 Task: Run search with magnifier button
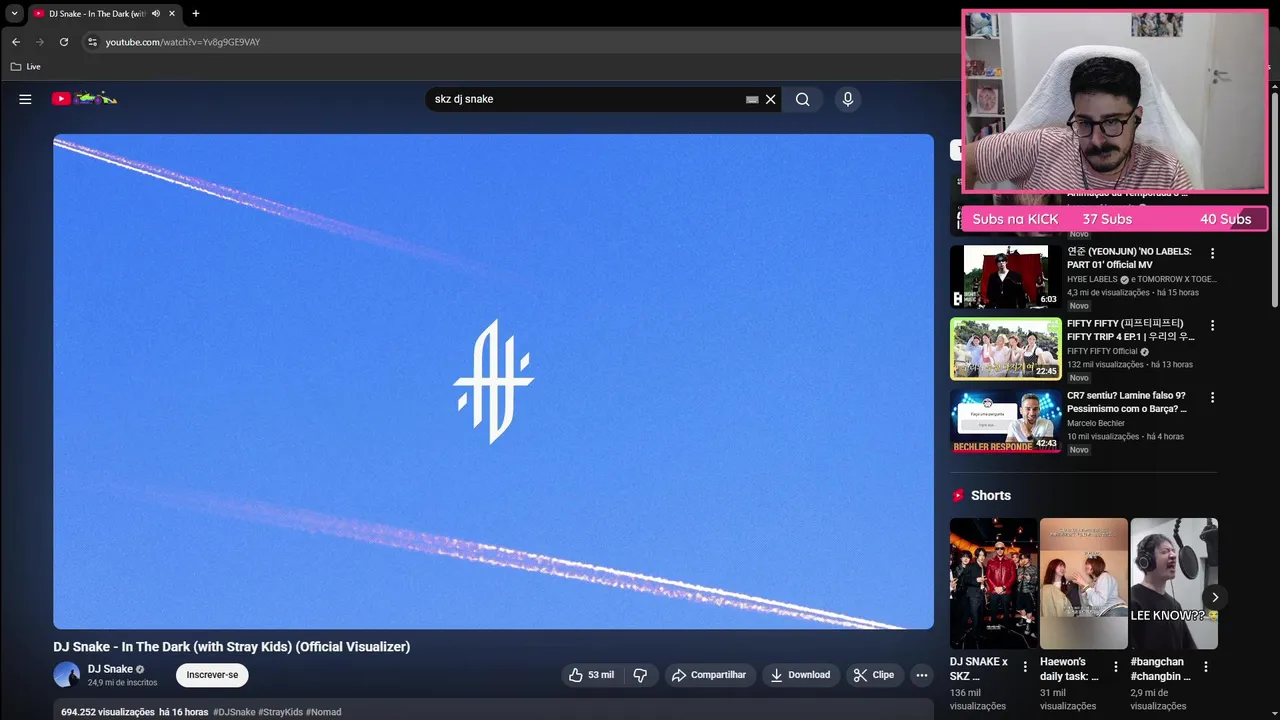[802, 99]
